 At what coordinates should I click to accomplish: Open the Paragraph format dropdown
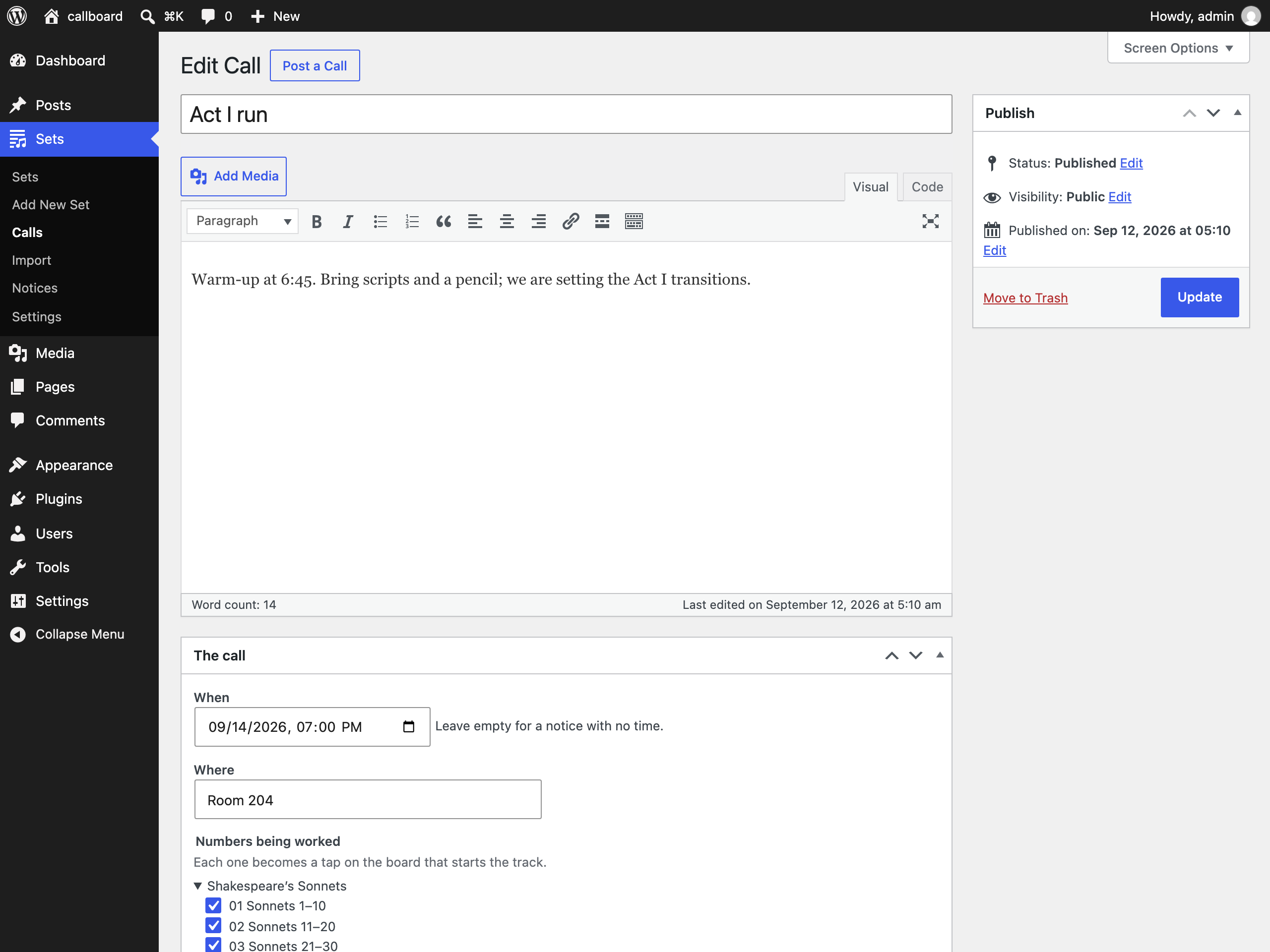pyautogui.click(x=242, y=221)
